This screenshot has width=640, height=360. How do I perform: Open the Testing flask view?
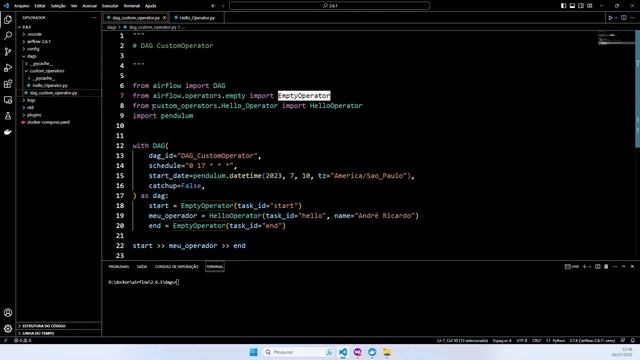pos(8,116)
